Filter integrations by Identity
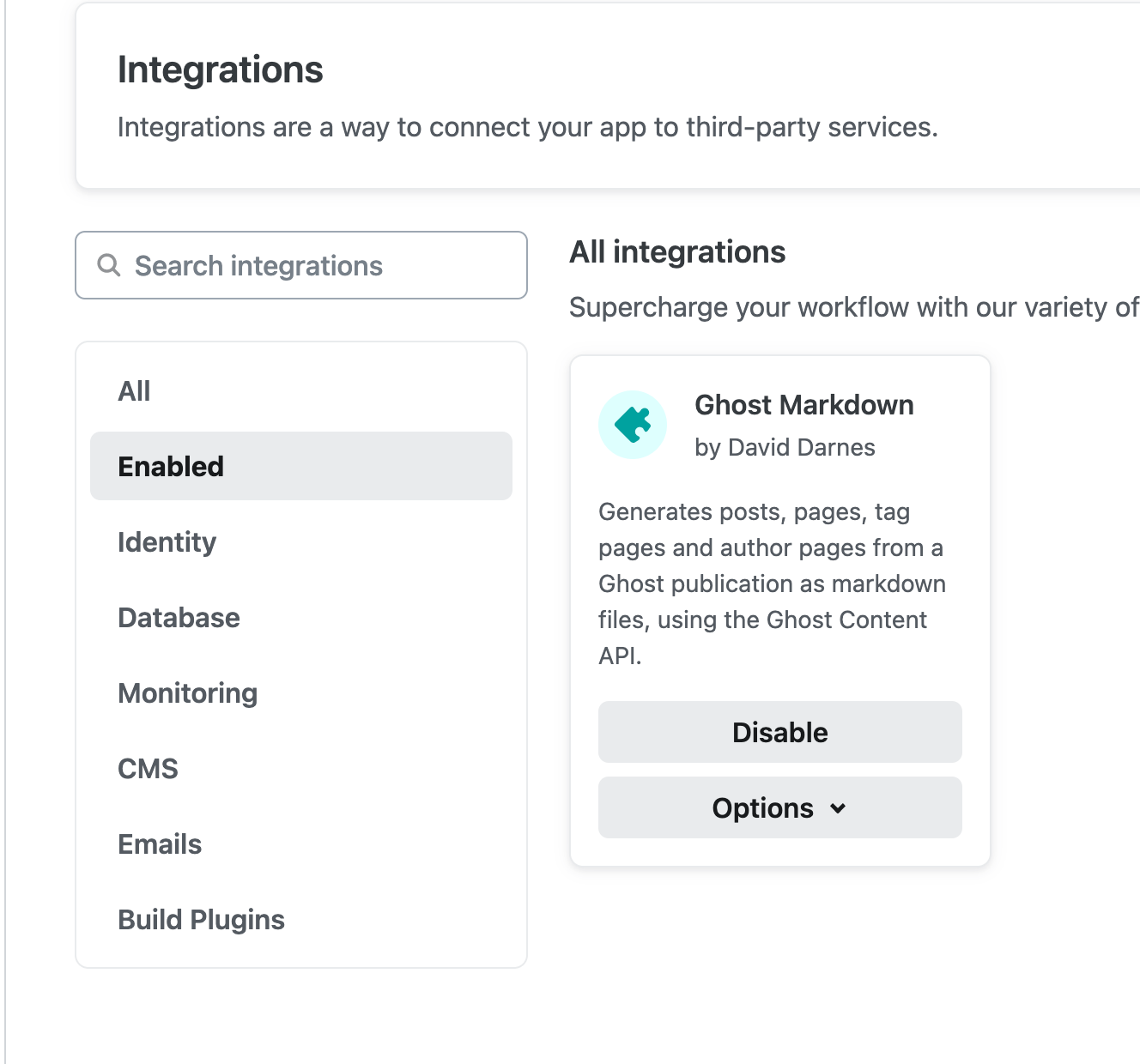This screenshot has width=1140, height=1064. pos(167,542)
